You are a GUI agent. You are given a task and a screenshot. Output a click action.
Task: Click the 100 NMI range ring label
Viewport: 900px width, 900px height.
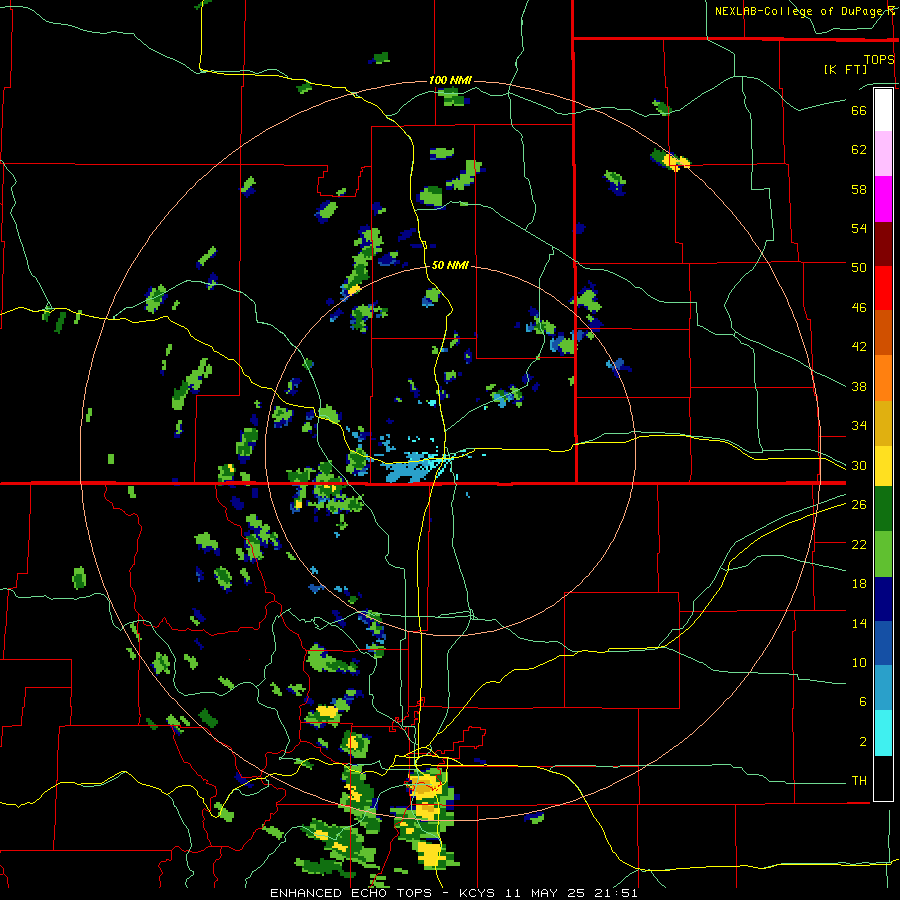(450, 80)
